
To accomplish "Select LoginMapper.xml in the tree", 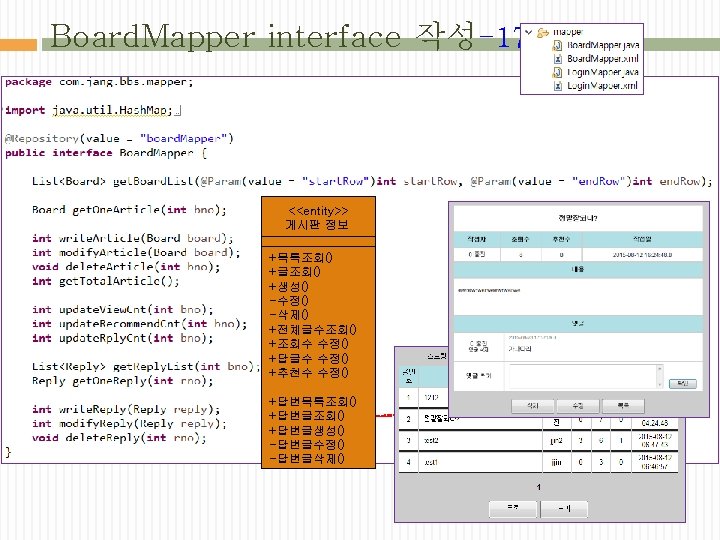I will click(602, 86).
